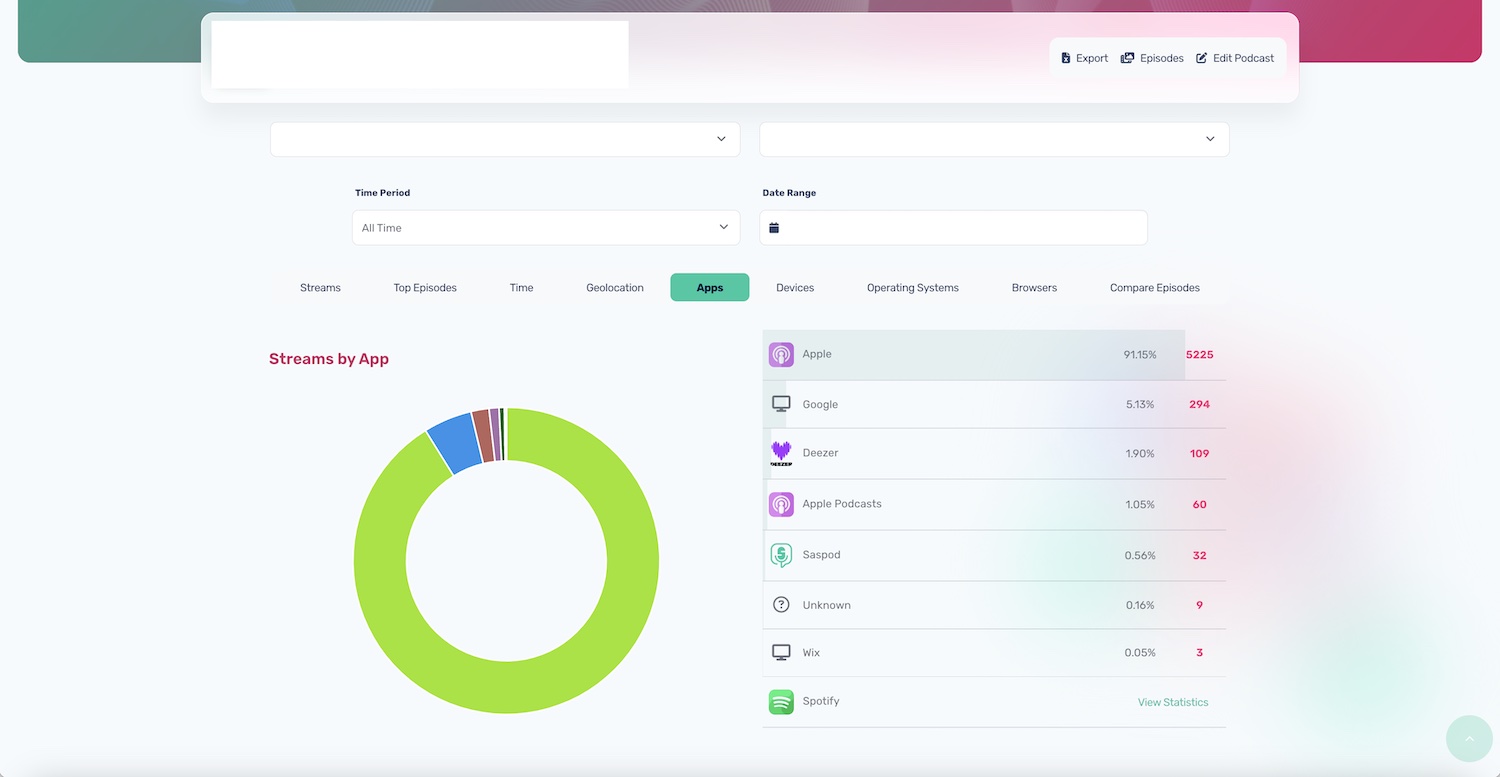1500x777 pixels.
Task: Select the active Apps tab
Action: [710, 288]
